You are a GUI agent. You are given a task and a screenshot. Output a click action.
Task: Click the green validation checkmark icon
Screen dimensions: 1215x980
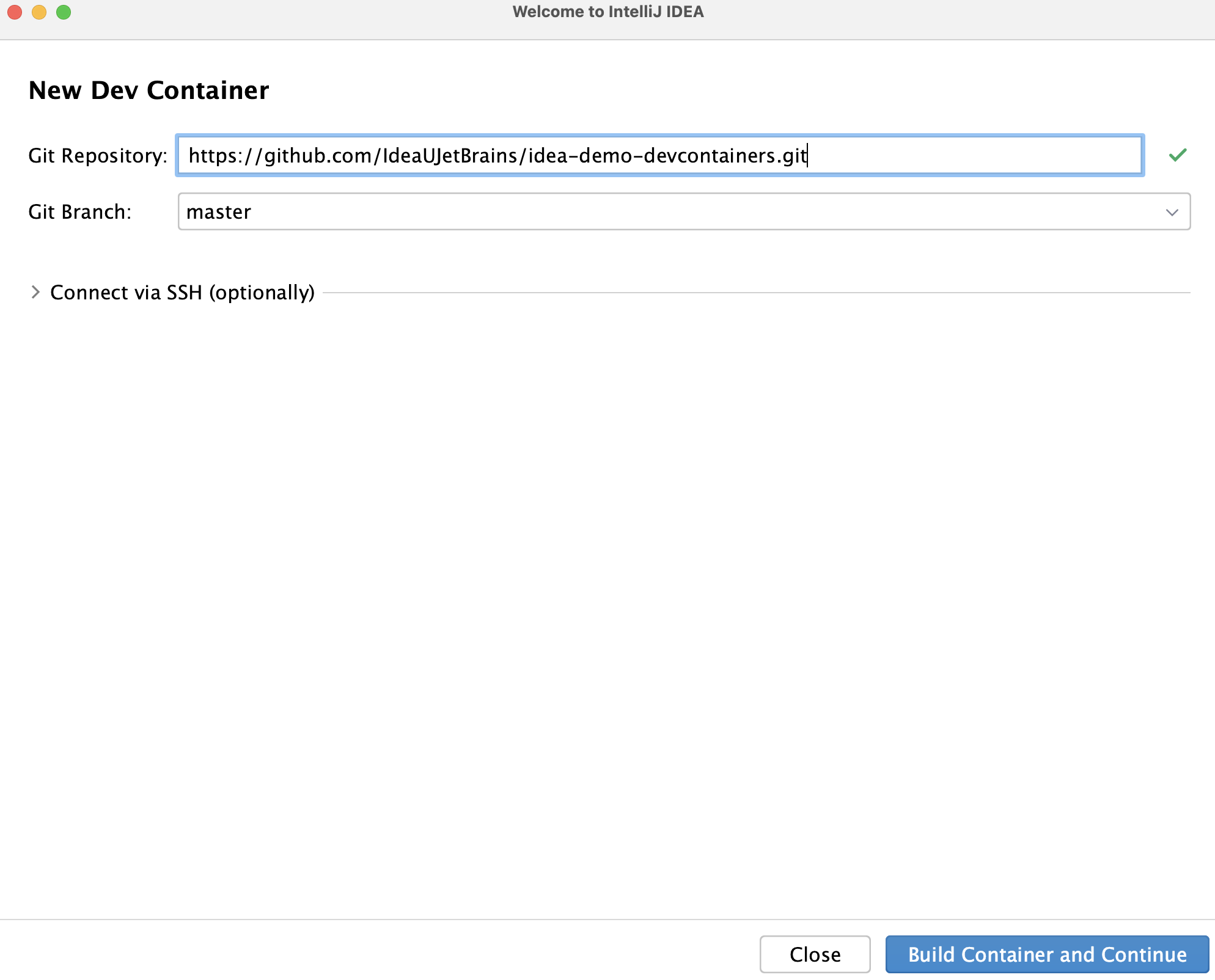[x=1177, y=155]
